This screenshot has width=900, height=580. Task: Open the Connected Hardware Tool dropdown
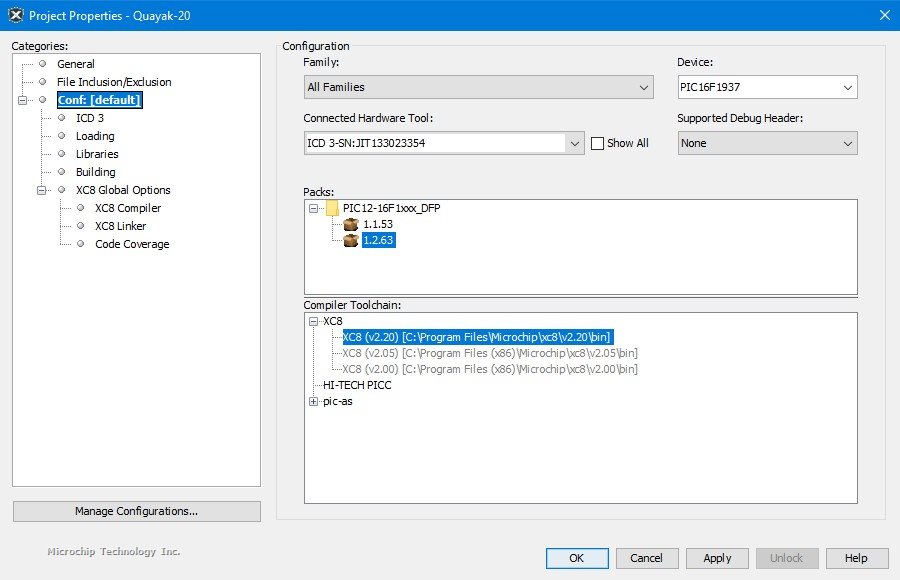(x=575, y=144)
